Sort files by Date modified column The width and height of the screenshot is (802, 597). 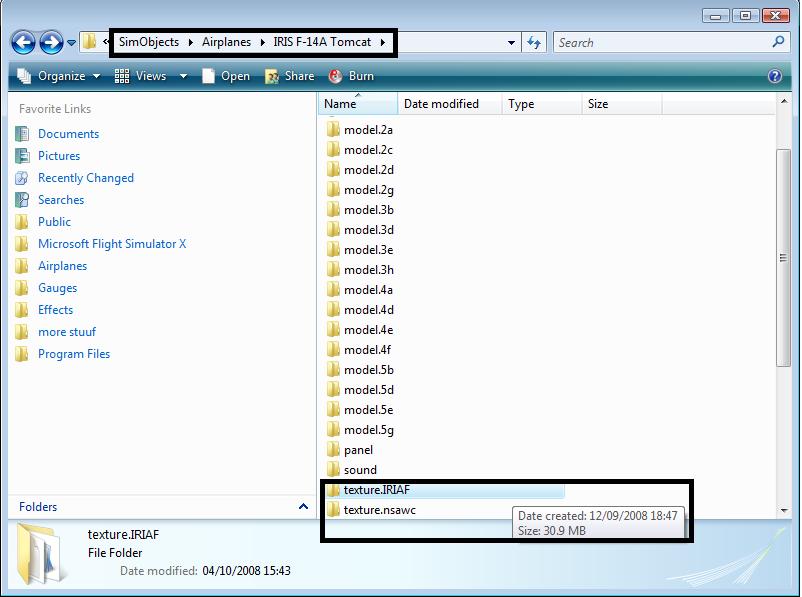pyautogui.click(x=441, y=104)
